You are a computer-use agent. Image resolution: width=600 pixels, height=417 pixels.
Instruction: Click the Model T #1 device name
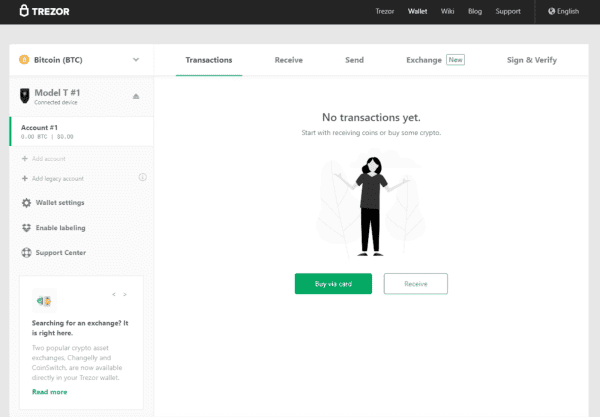point(57,93)
